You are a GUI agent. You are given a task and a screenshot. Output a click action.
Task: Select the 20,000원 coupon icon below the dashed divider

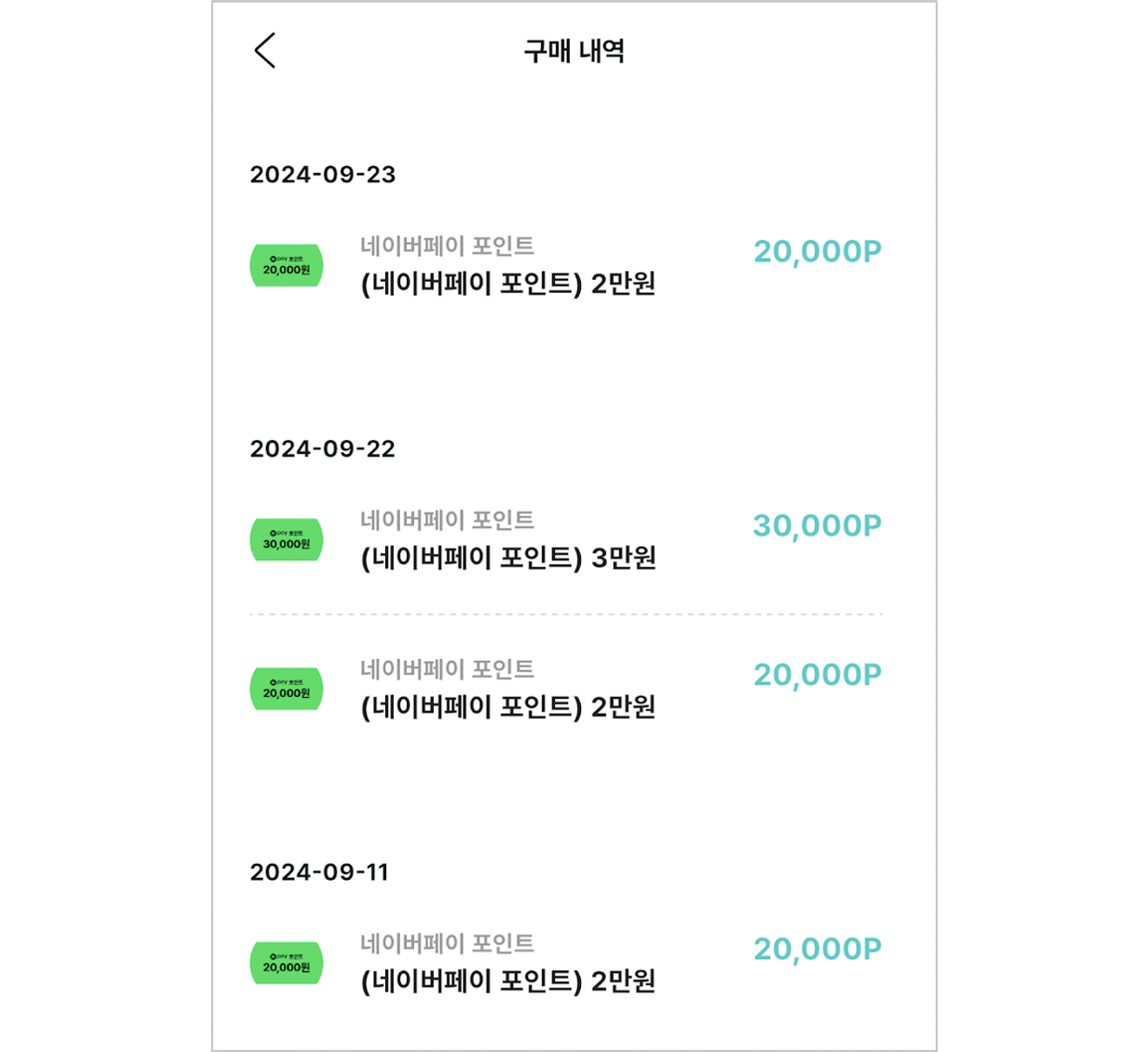(x=286, y=689)
